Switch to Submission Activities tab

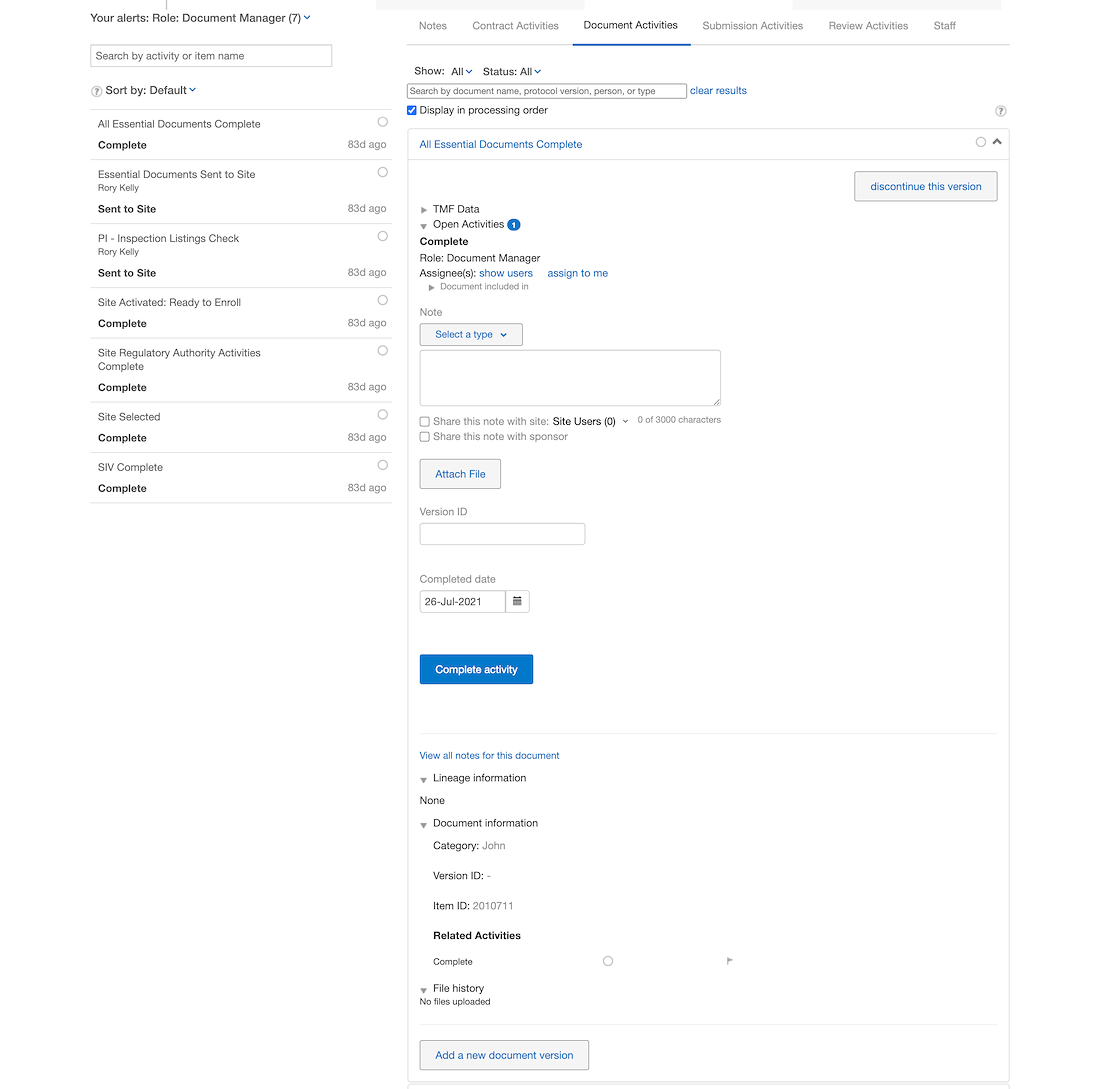(753, 26)
